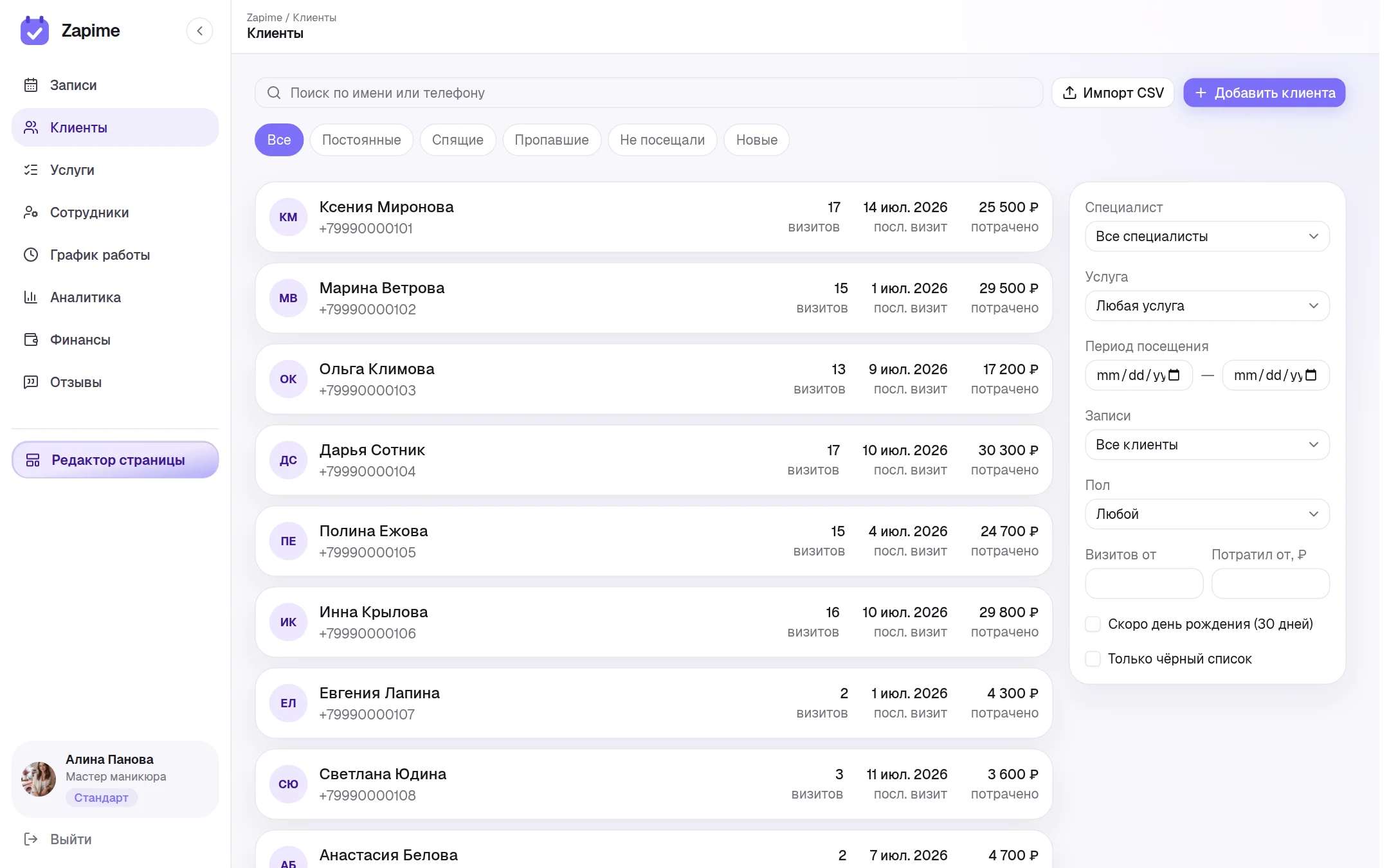Click the ОК avatar of Ольга Климова
This screenshot has height=868, width=1389.
pyautogui.click(x=288, y=379)
